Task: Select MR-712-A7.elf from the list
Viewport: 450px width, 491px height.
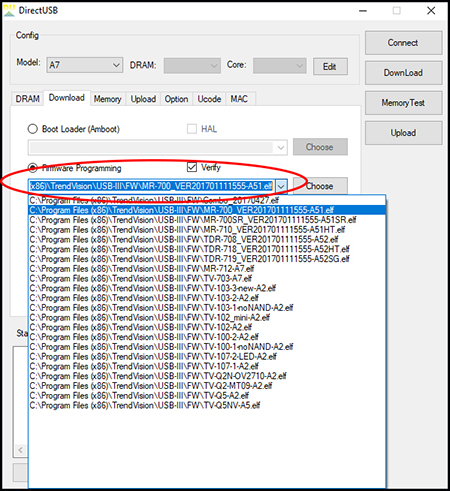Action: pyautogui.click(x=207, y=269)
